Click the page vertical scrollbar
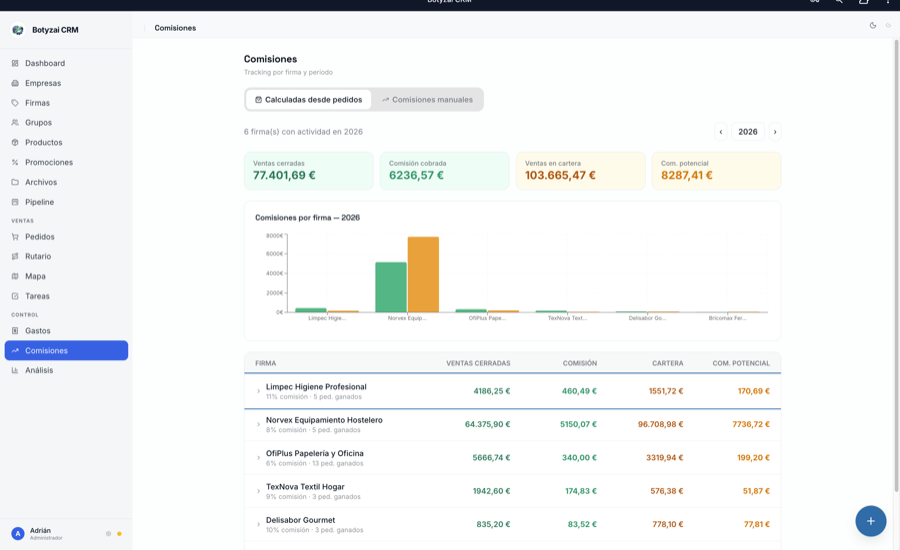Viewport: 900px width, 550px height. 896,264
